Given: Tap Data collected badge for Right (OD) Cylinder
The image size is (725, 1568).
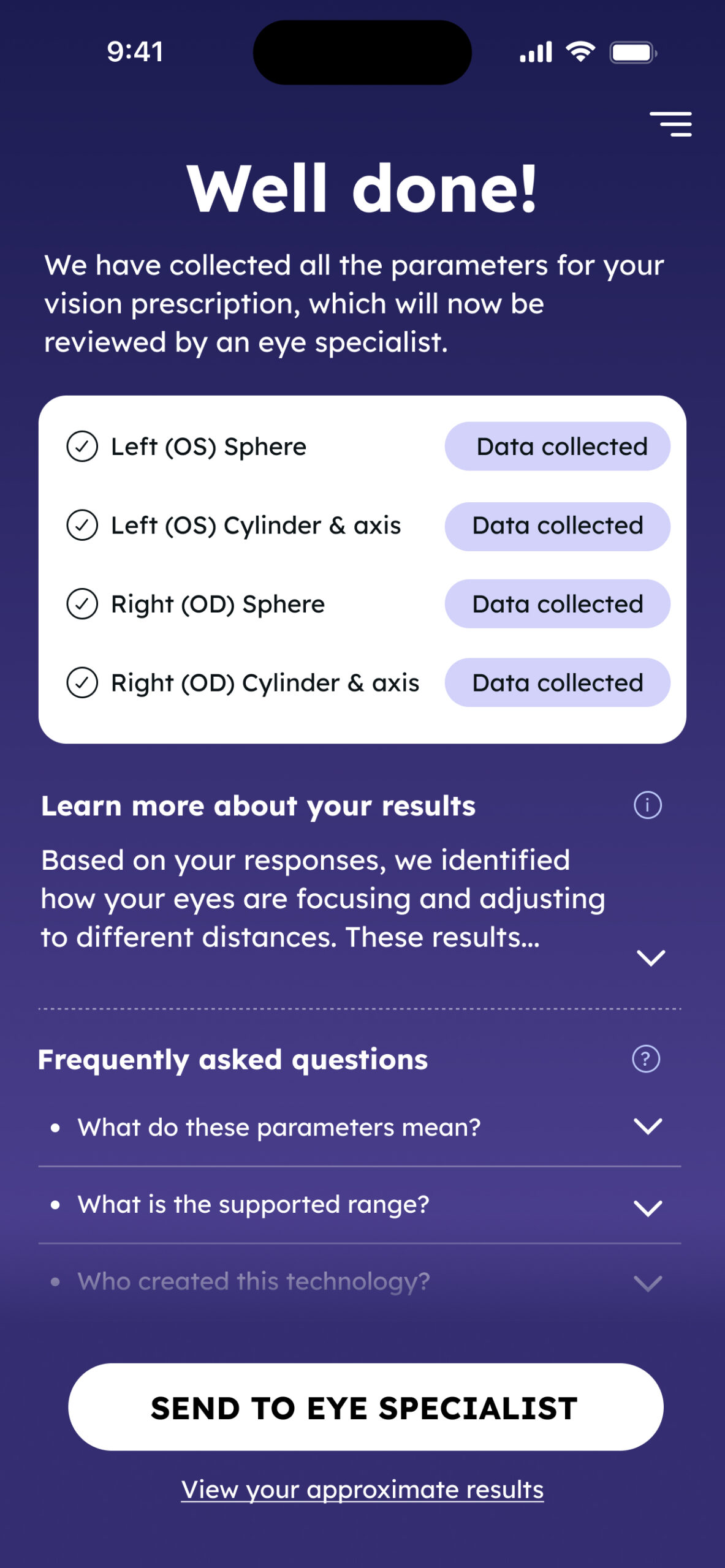Looking at the screenshot, I should pos(557,683).
